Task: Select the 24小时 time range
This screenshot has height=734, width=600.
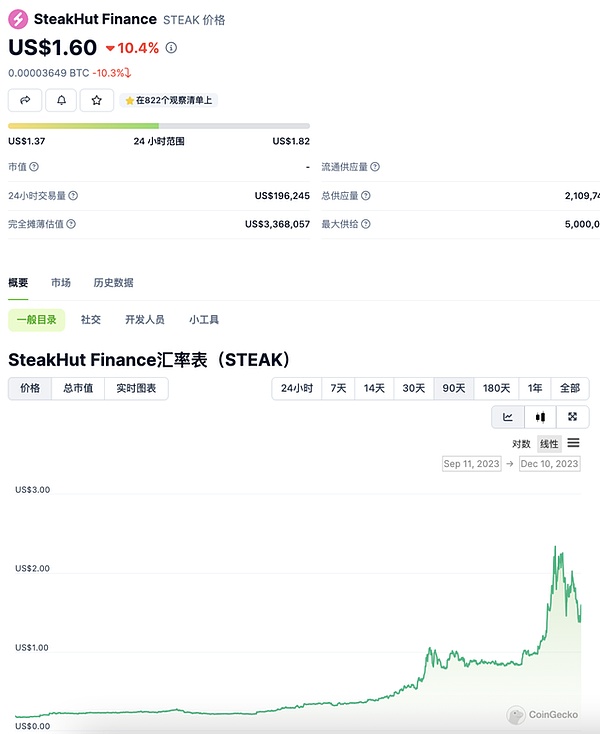Action: (296, 388)
